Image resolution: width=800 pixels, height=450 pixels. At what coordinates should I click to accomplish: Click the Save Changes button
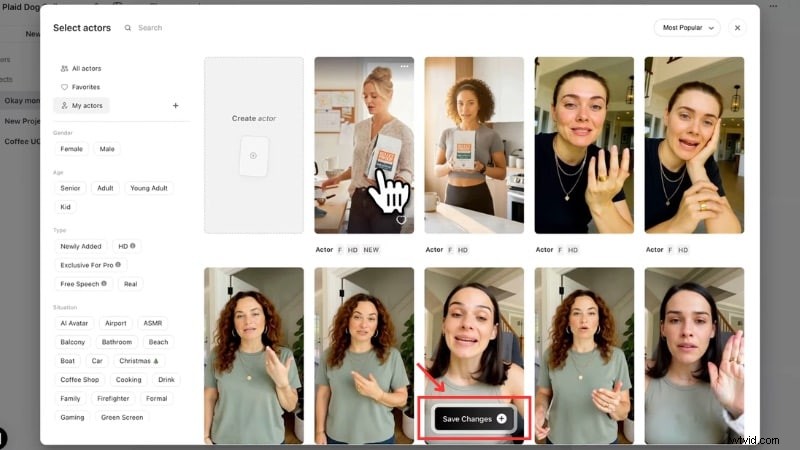click(474, 419)
